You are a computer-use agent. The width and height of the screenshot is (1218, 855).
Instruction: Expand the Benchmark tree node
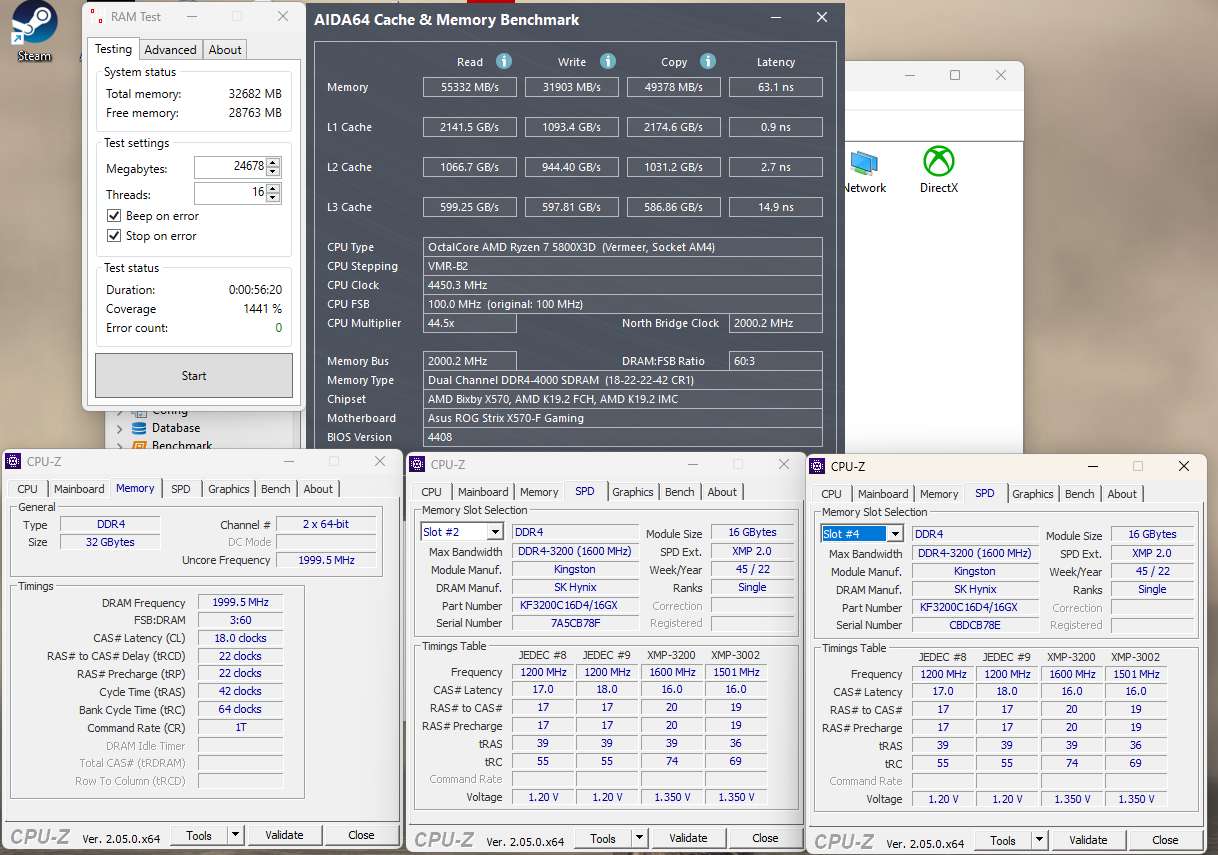[x=120, y=446]
